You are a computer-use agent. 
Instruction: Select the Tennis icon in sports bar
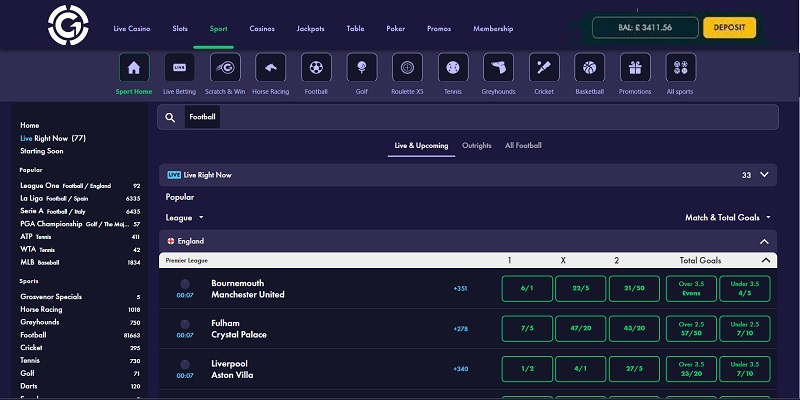point(453,67)
